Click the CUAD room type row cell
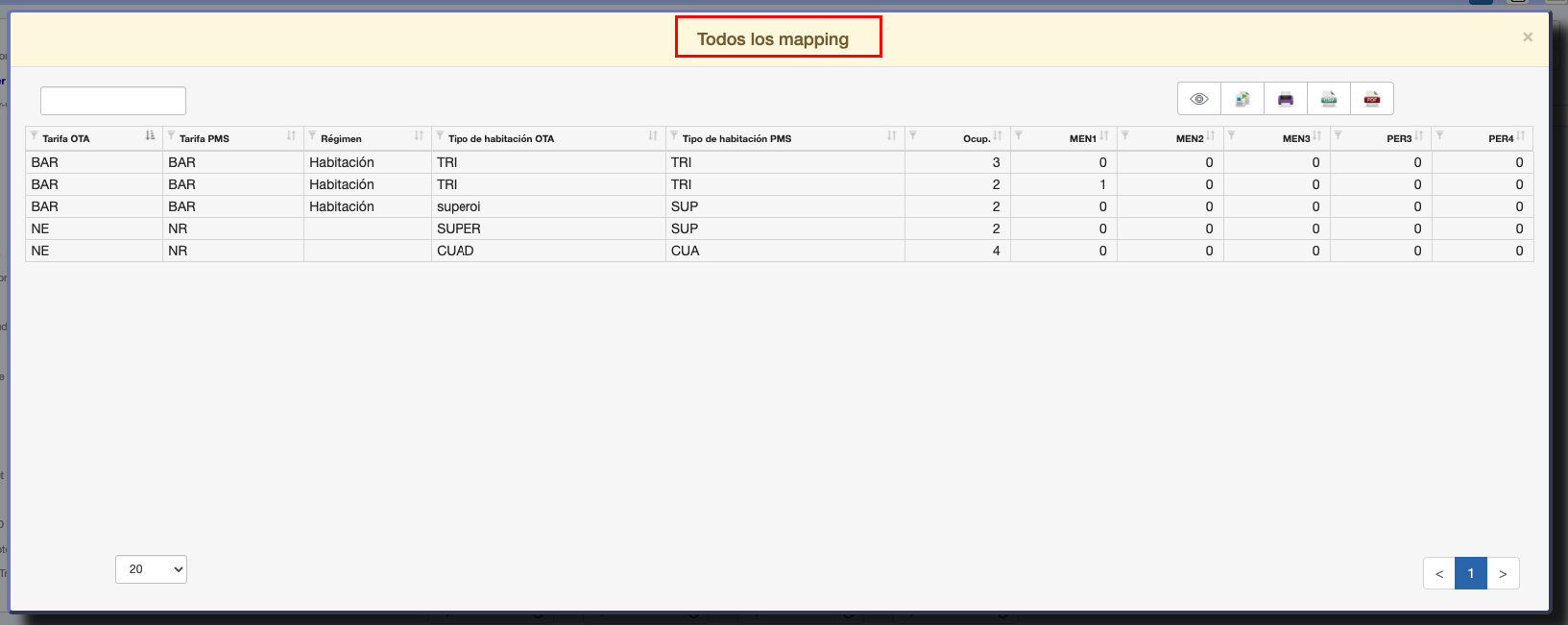Viewport: 1568px width, 625px height. [x=455, y=251]
